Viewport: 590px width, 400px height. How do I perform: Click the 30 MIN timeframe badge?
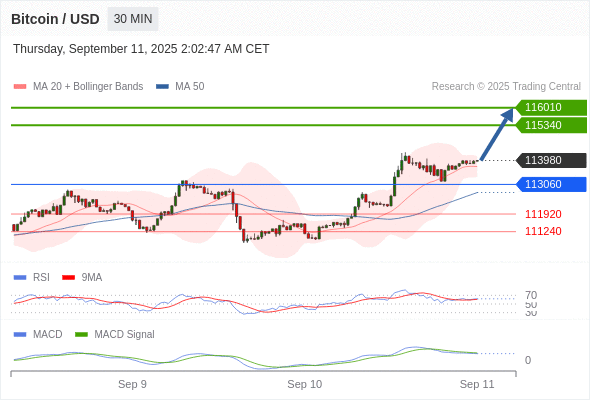tap(133, 19)
